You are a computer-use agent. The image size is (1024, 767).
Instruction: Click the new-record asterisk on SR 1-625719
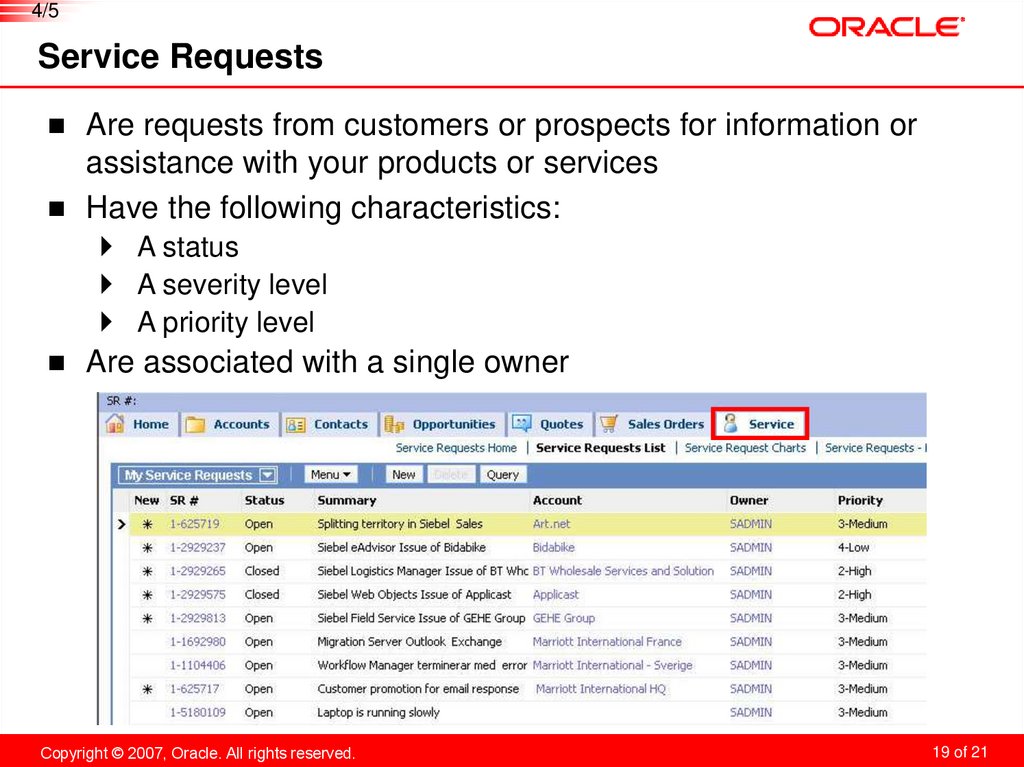pos(146,523)
